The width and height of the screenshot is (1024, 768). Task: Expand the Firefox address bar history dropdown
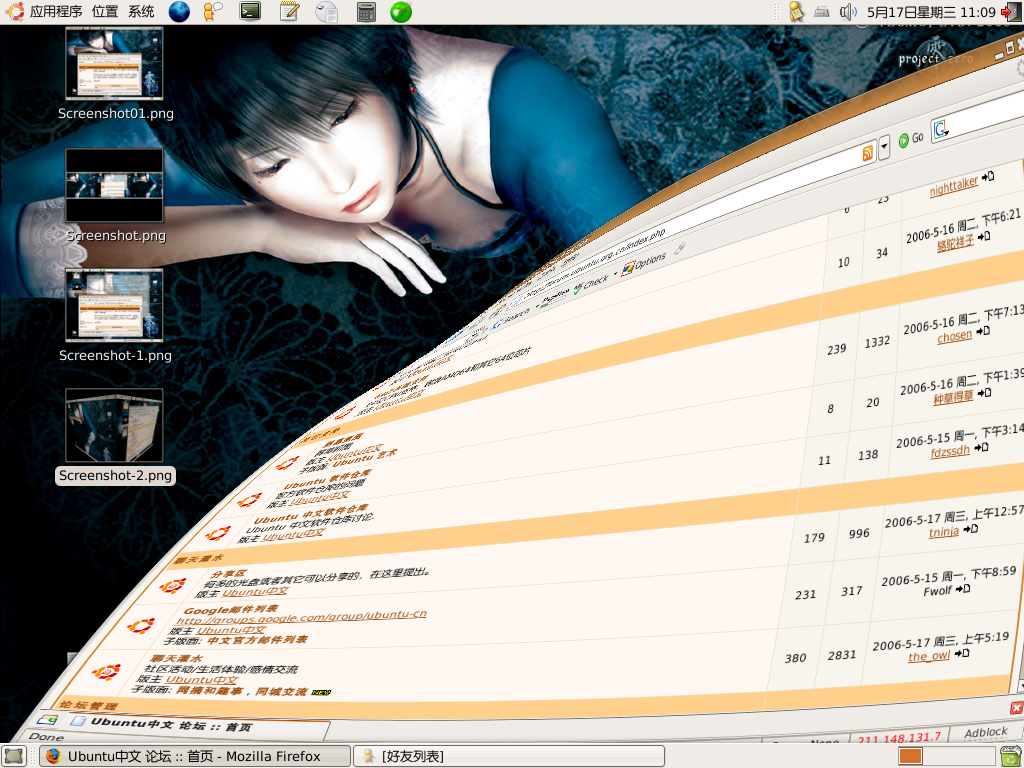point(884,148)
